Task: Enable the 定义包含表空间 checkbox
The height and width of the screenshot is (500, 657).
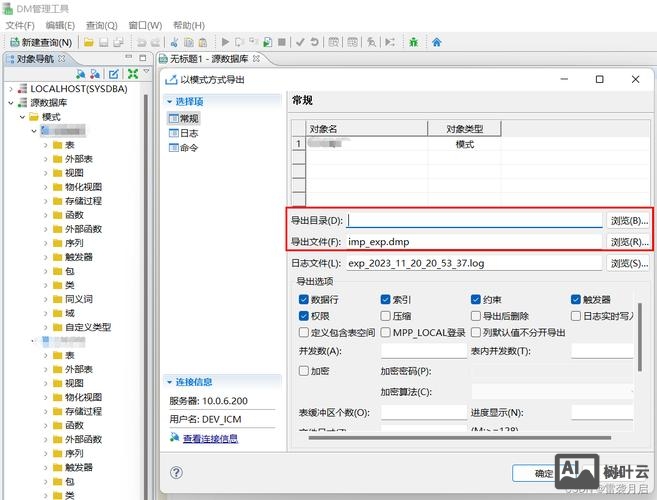Action: pos(304,332)
